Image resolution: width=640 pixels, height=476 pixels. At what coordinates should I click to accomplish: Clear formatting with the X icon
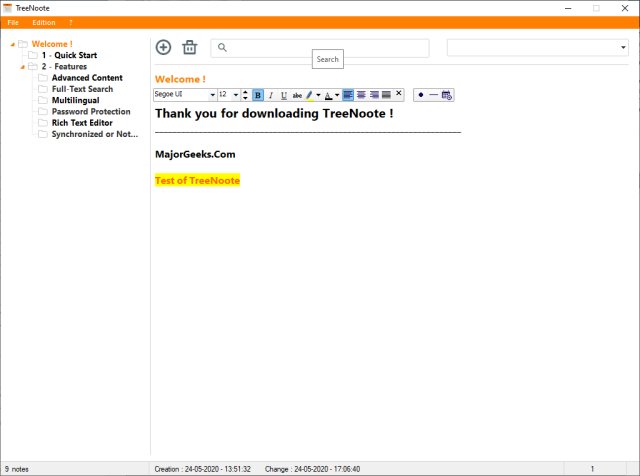tap(399, 93)
